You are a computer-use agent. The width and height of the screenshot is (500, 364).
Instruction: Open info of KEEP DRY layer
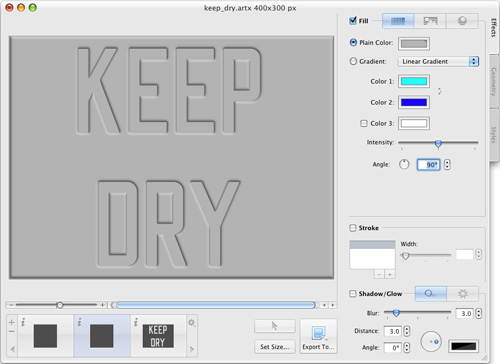tap(136, 322)
